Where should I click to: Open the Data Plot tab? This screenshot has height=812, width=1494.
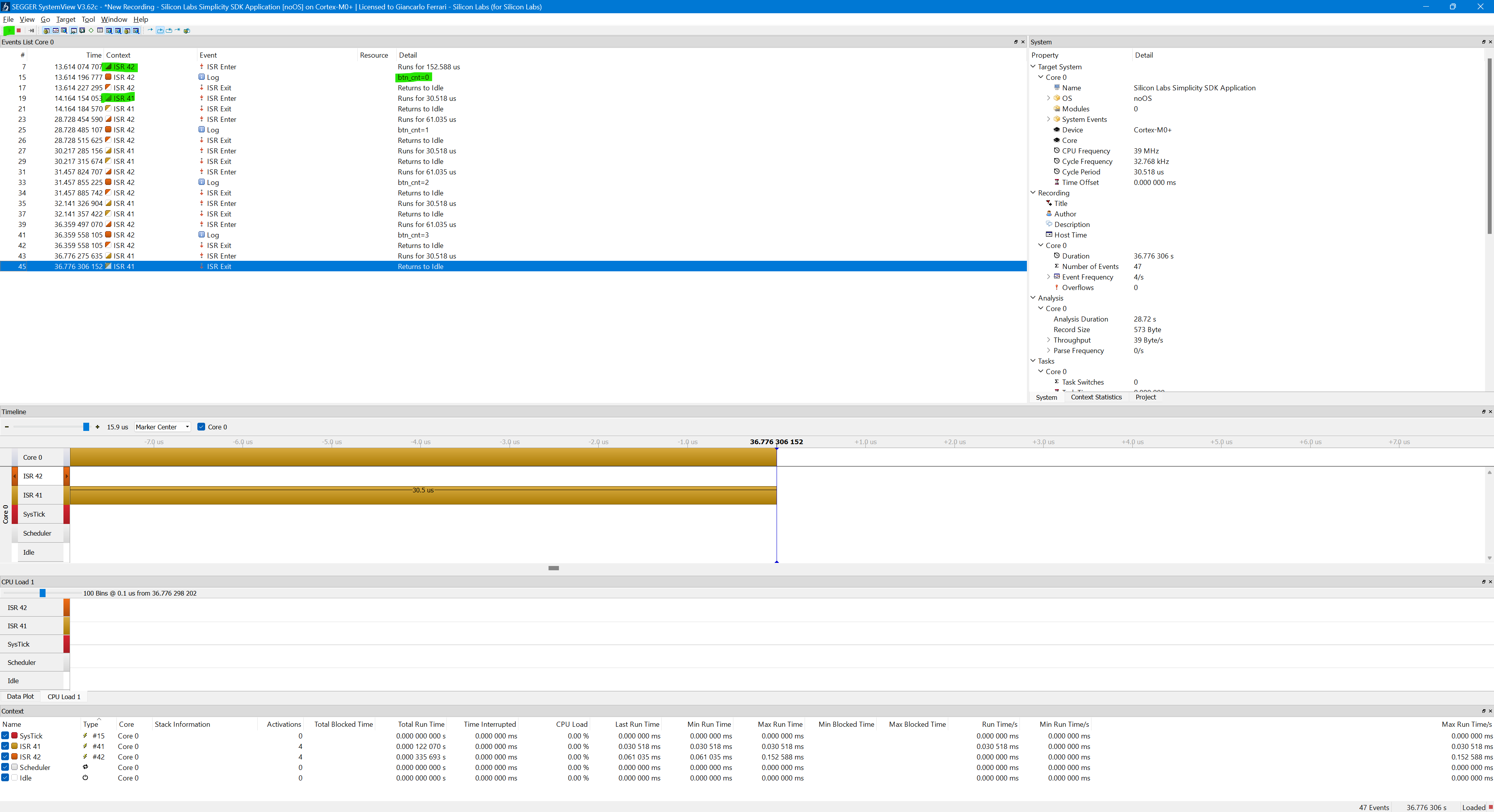[x=20, y=696]
